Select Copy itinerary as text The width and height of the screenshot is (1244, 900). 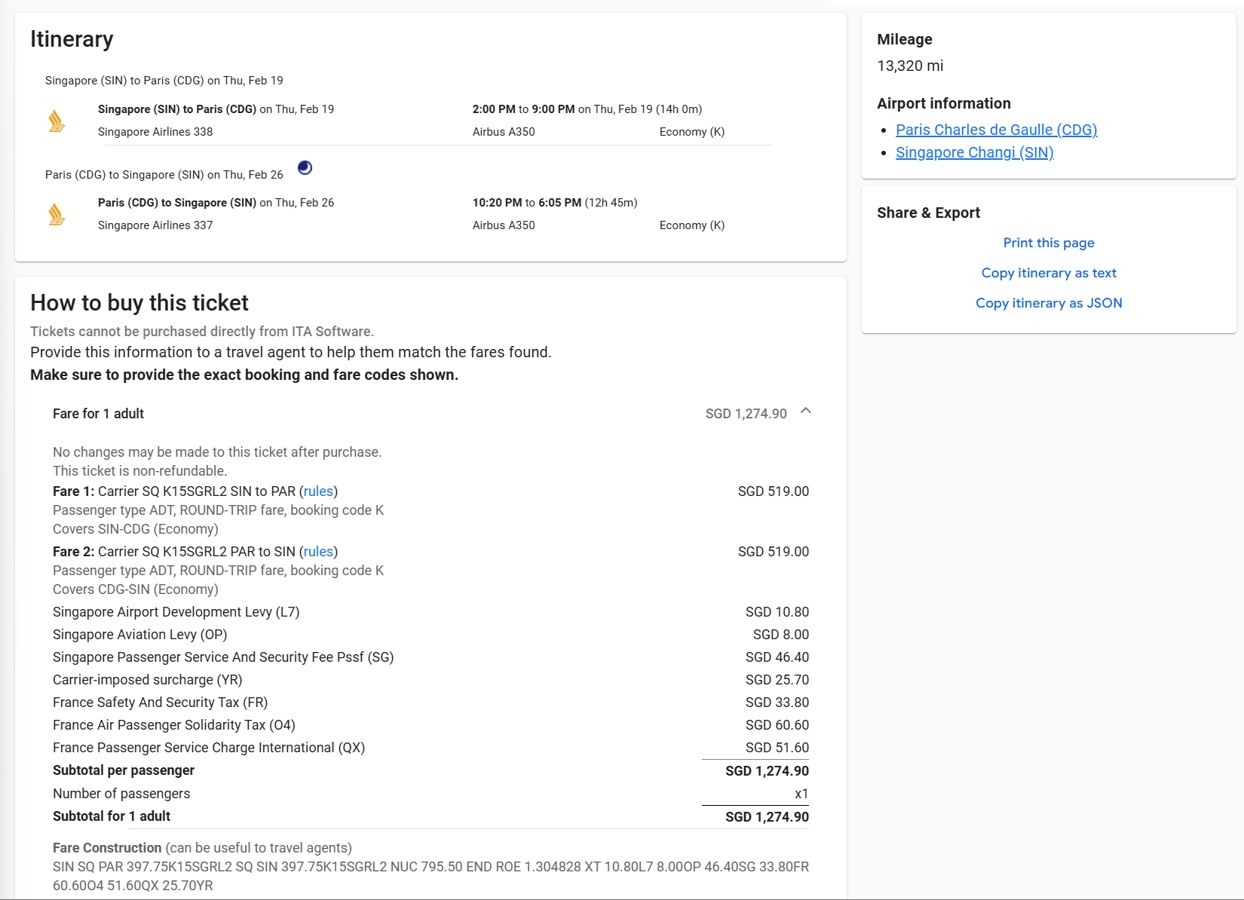tap(1048, 273)
